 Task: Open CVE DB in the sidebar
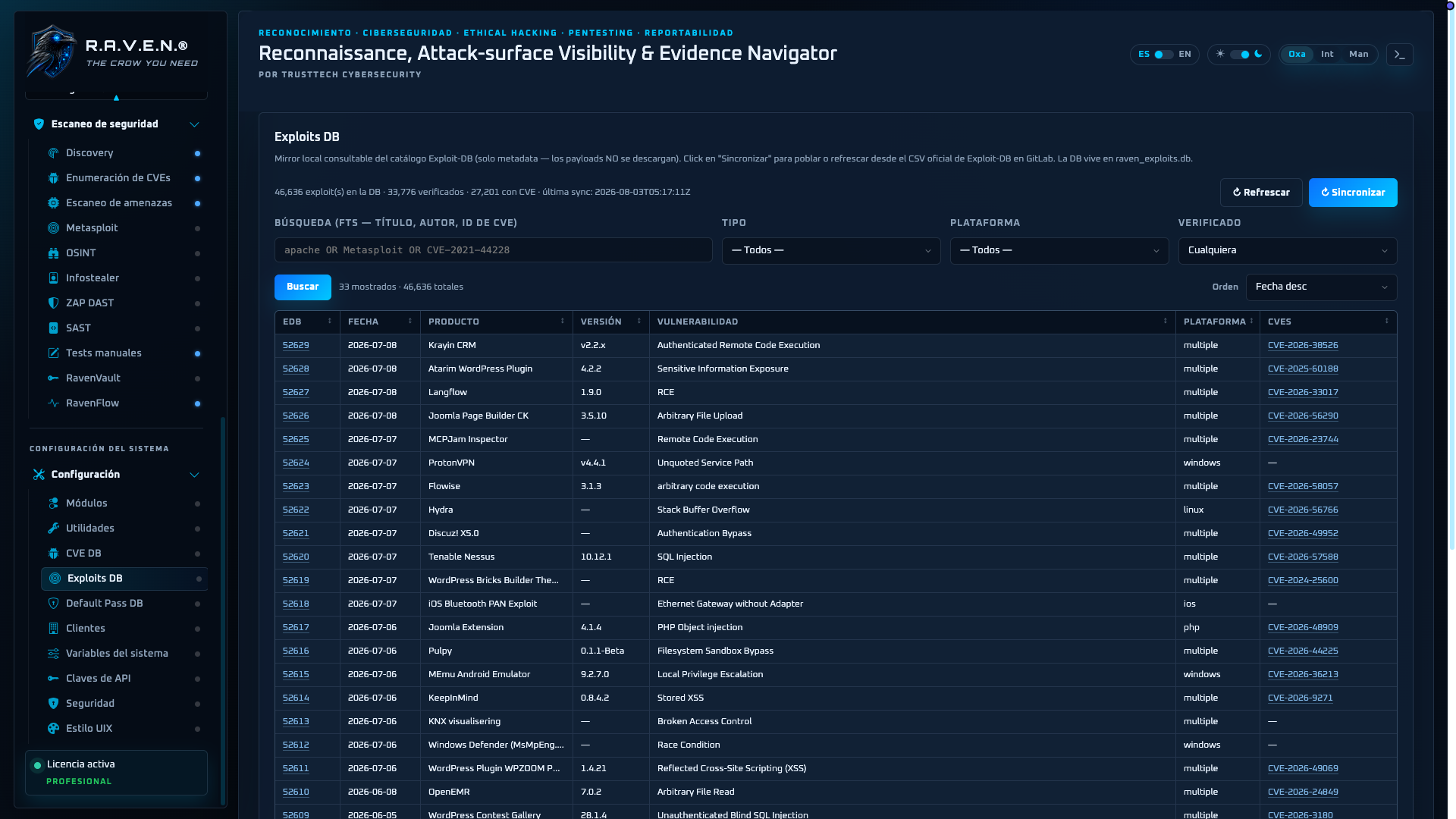[x=124, y=554]
